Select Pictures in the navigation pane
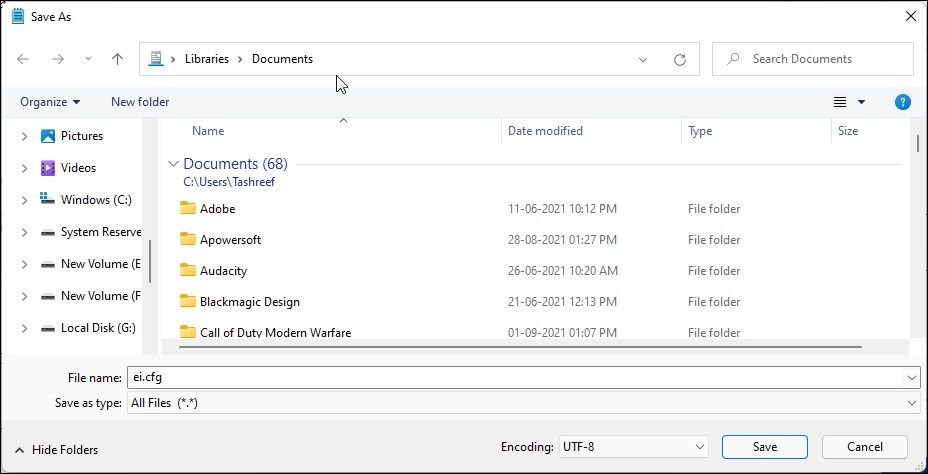The height and width of the screenshot is (474, 928). (82, 136)
